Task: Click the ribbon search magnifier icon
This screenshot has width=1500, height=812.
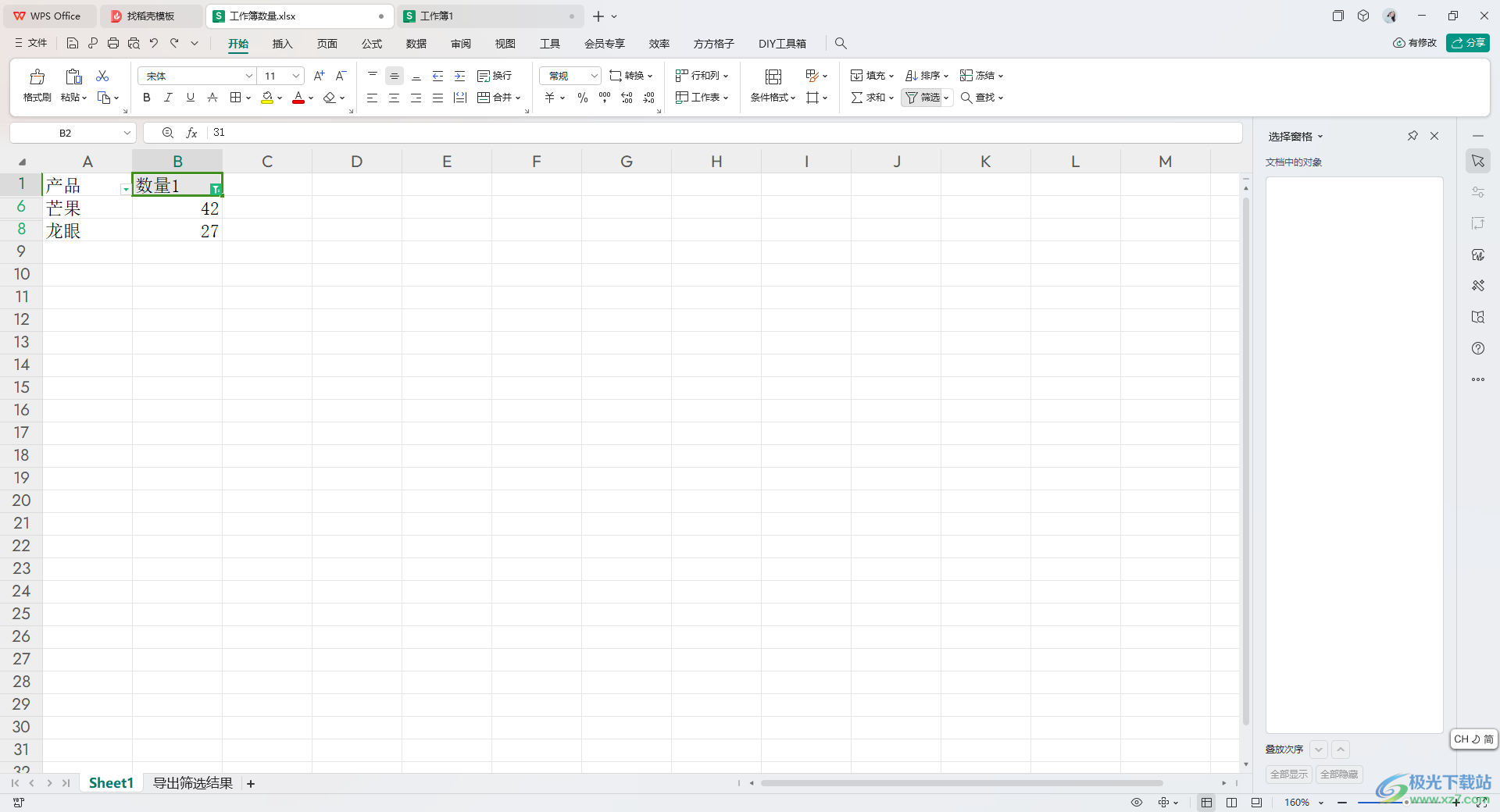Action: point(841,44)
